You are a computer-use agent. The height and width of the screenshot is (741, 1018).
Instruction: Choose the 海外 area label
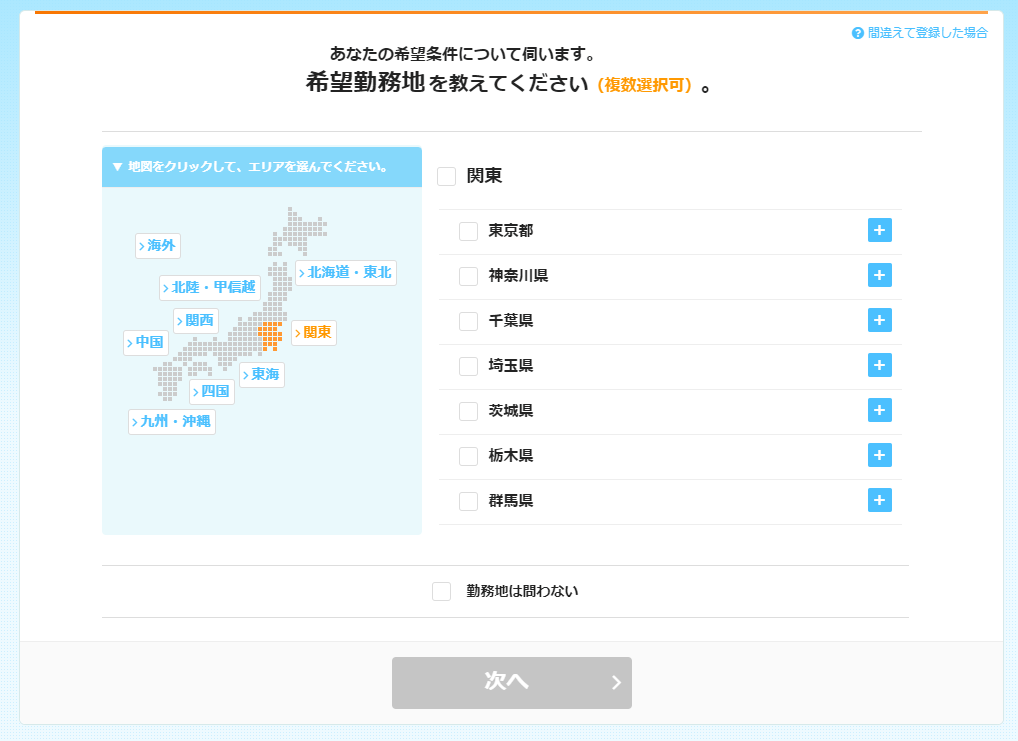tap(158, 246)
